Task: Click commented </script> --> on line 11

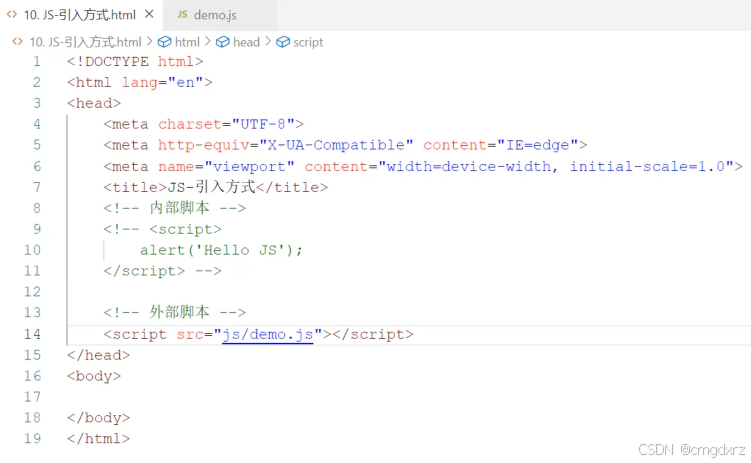Action: coord(162,271)
